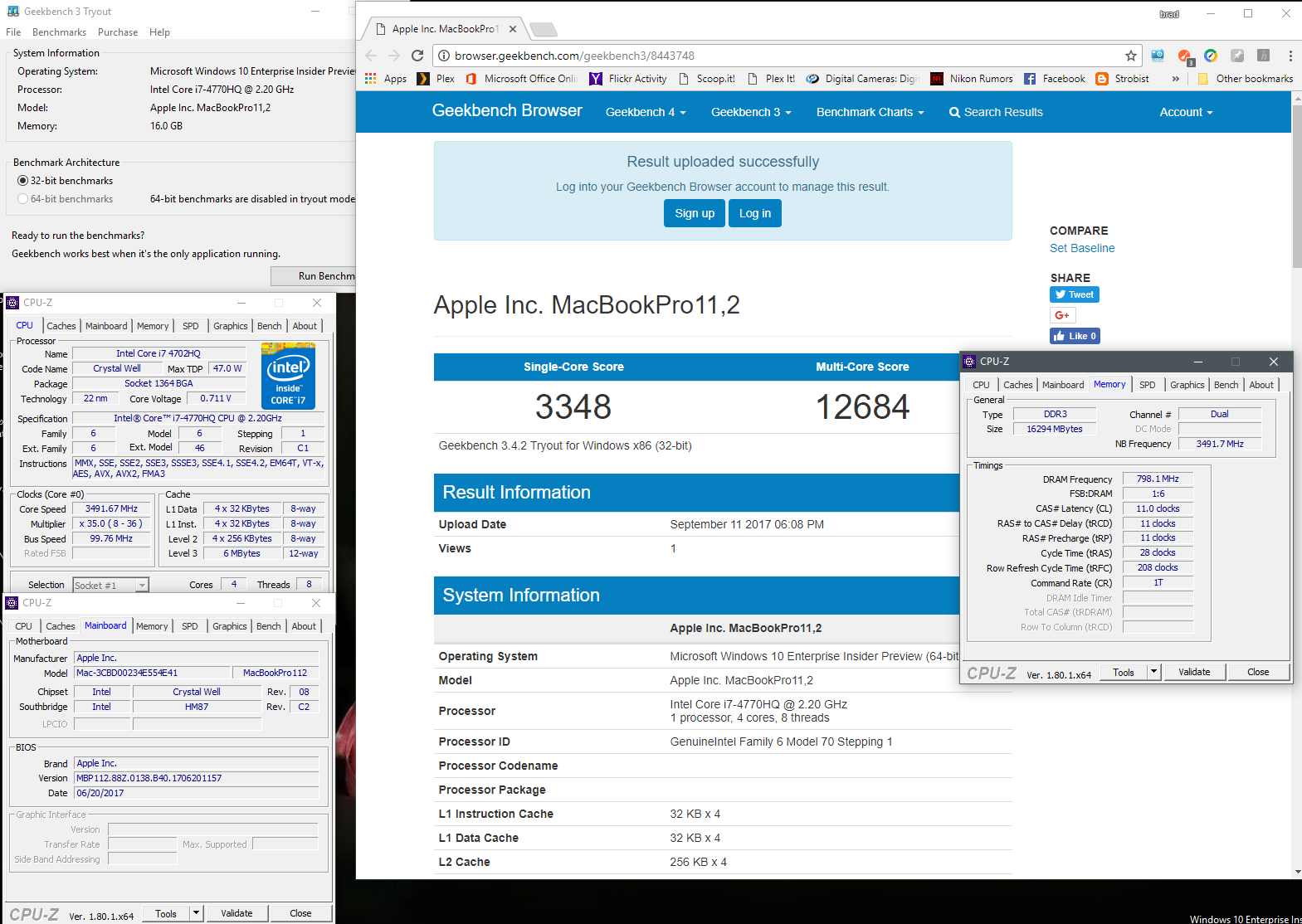
Task: Open Tools dropdown arrow in Memory CPU-Z window
Action: [1153, 672]
